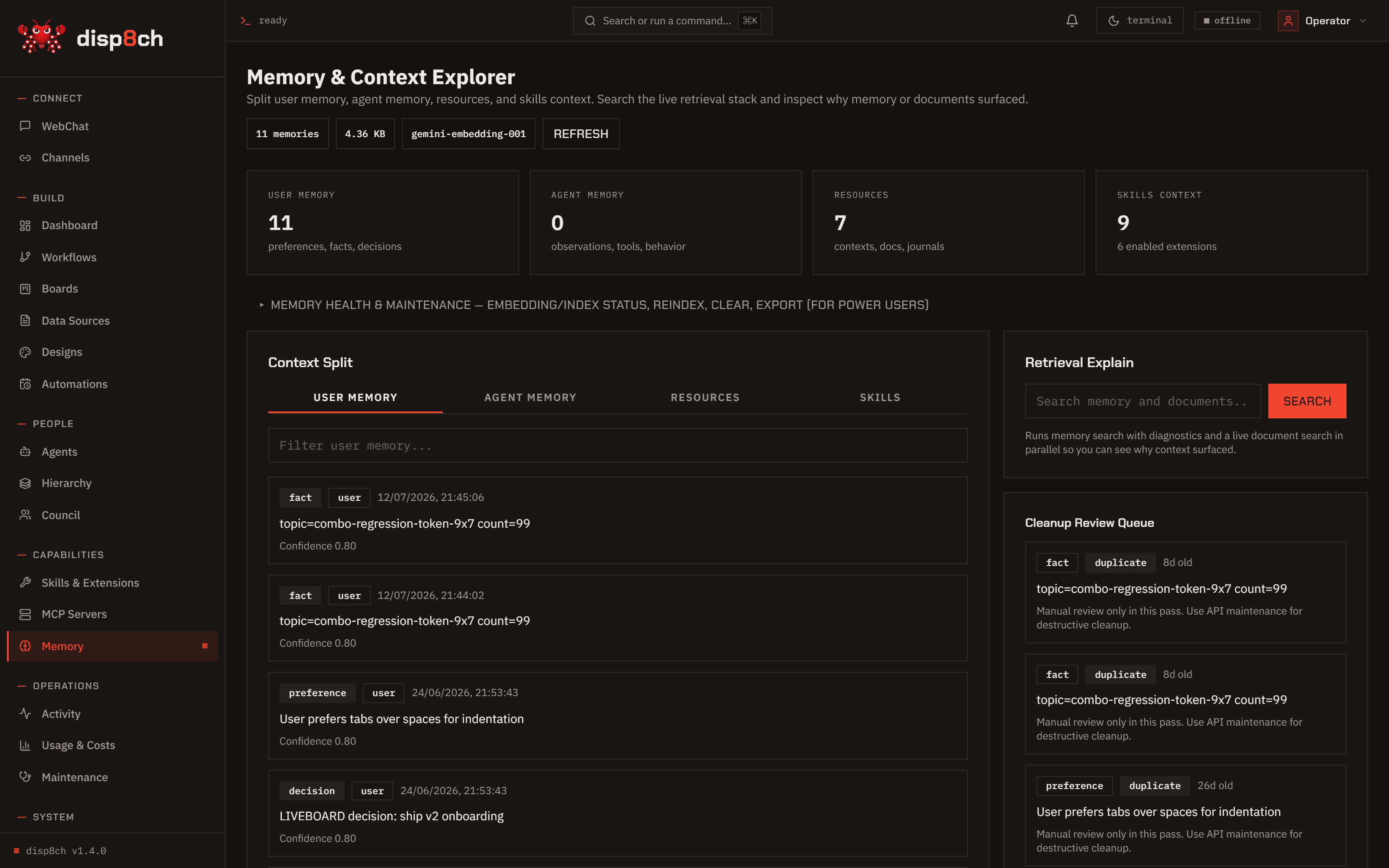Select the fact memory dated 12/07/2026, 21:44:02

tap(618, 618)
